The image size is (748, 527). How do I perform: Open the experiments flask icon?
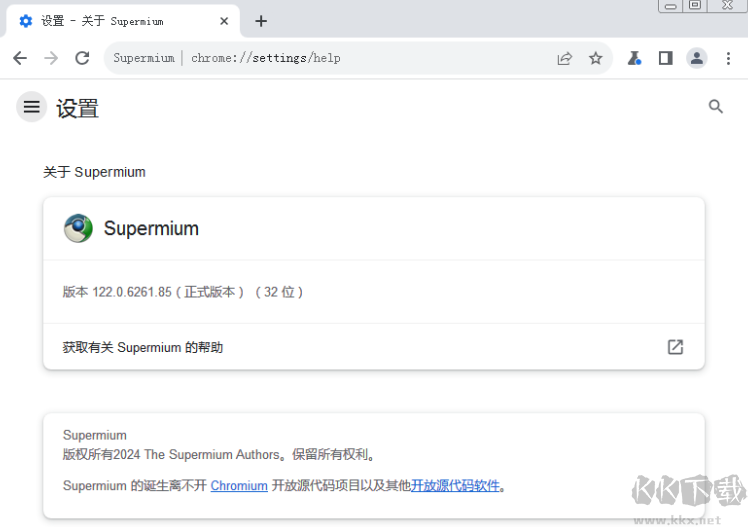(634, 58)
